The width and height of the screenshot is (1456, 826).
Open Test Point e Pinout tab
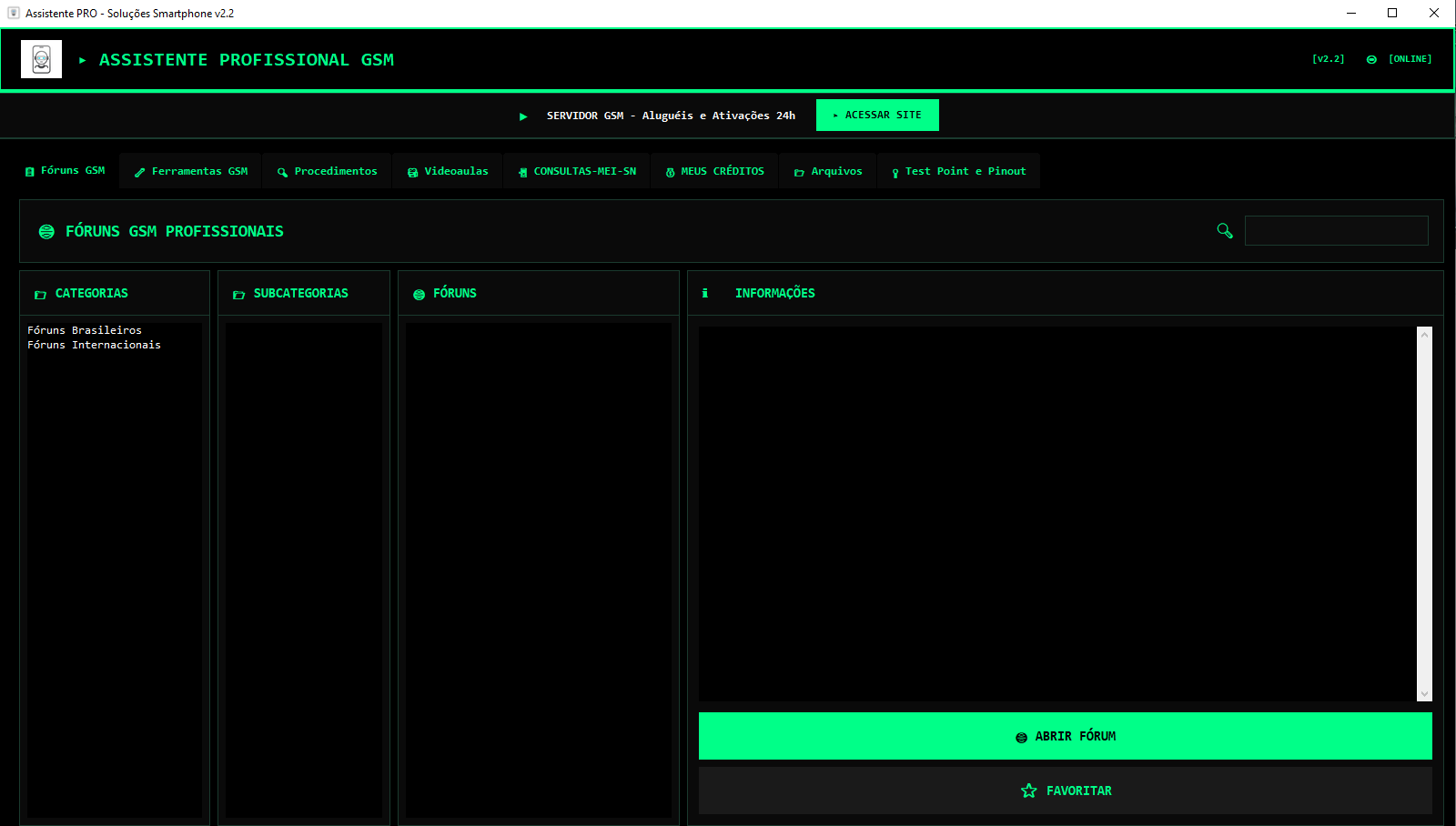click(958, 171)
